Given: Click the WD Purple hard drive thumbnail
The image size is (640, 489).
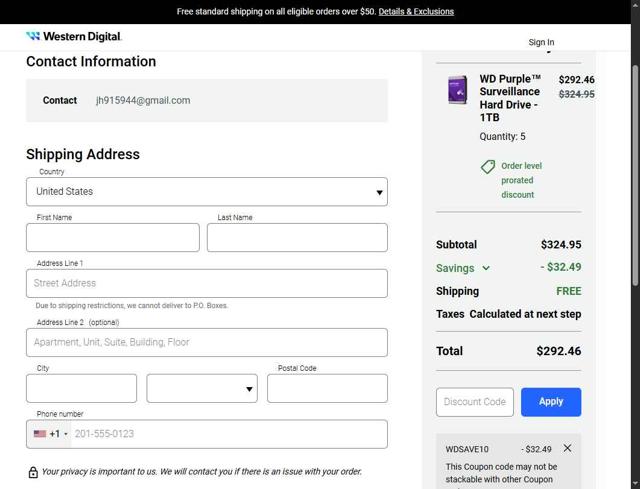Looking at the screenshot, I should pyautogui.click(x=458, y=89).
